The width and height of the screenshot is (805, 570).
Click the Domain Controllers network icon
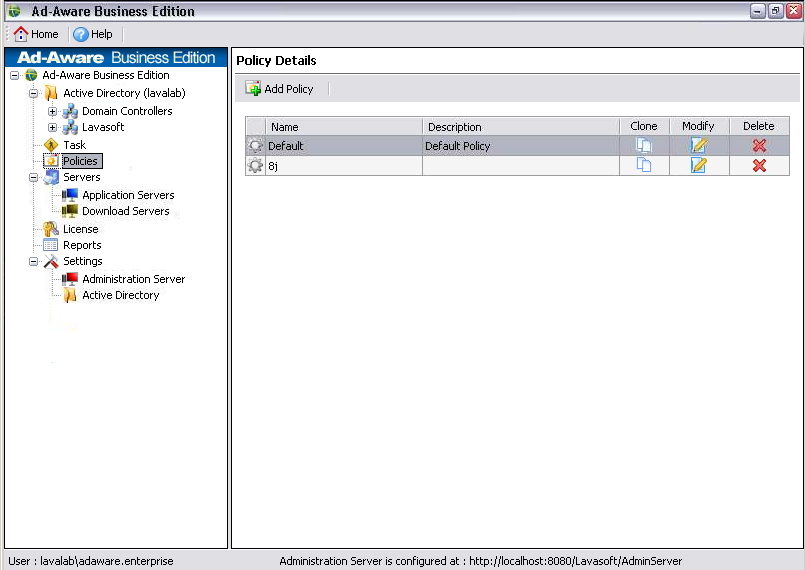click(x=70, y=111)
